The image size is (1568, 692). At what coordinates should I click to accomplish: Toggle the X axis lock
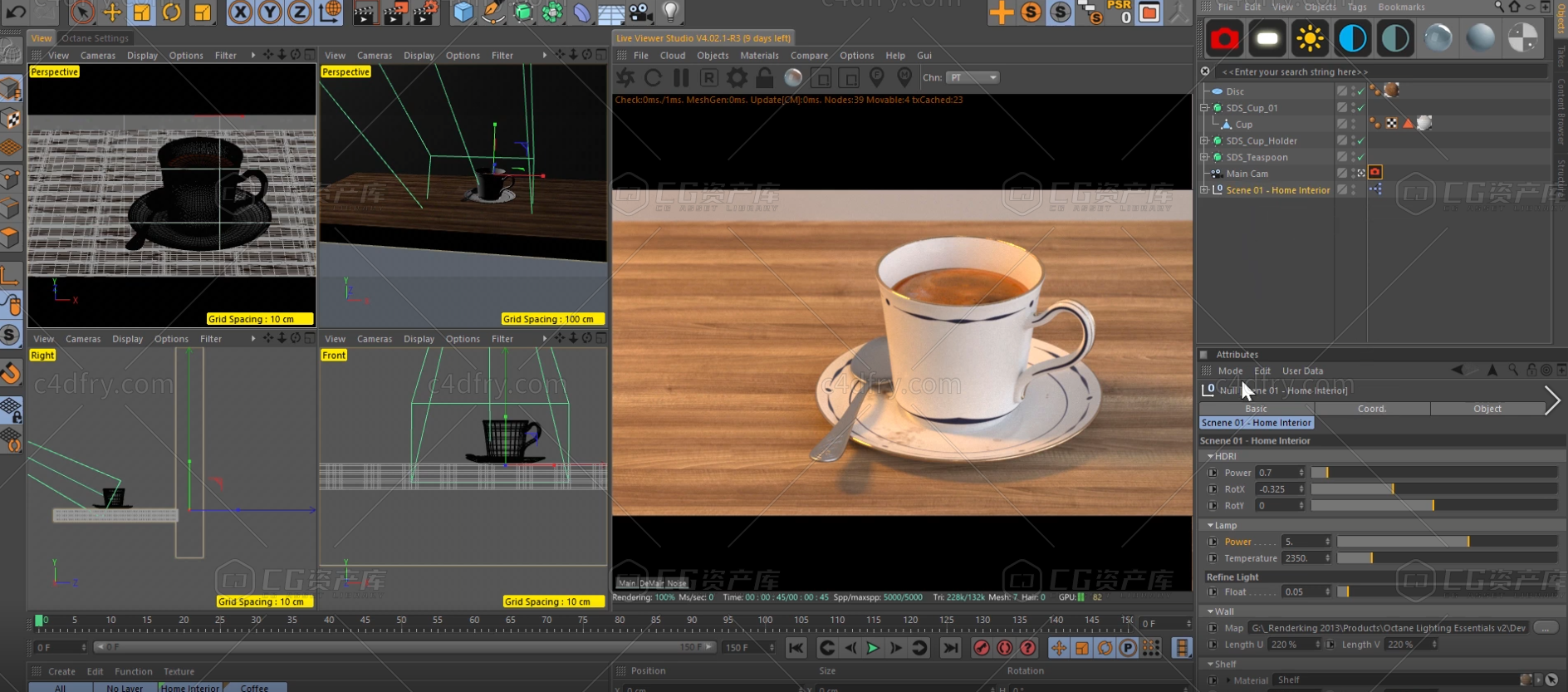(240, 12)
